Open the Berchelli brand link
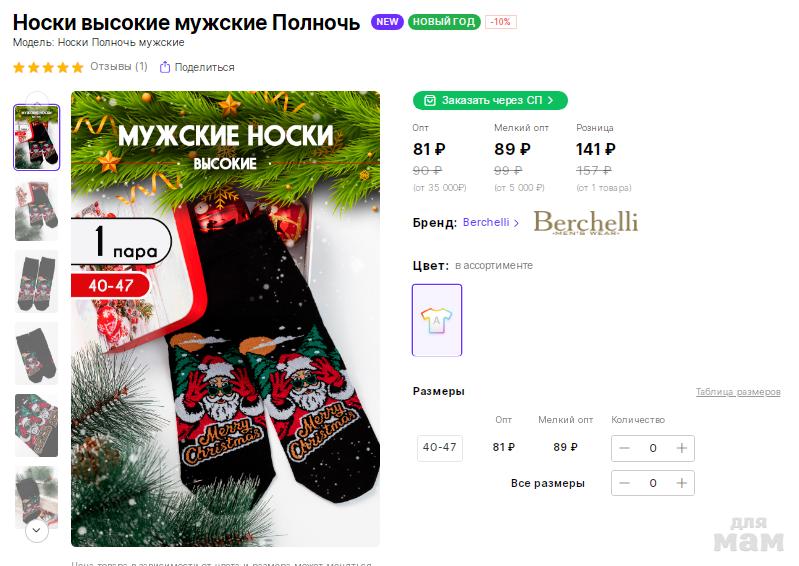799x566 pixels. pyautogui.click(x=486, y=222)
